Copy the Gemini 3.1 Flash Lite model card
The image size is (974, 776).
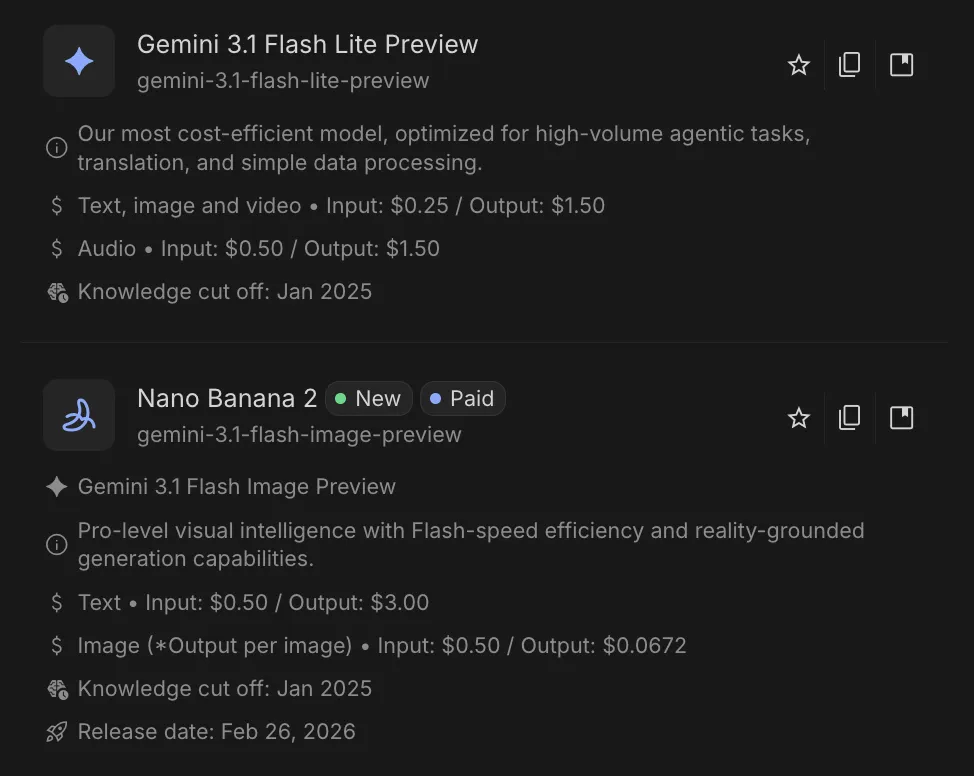849,64
